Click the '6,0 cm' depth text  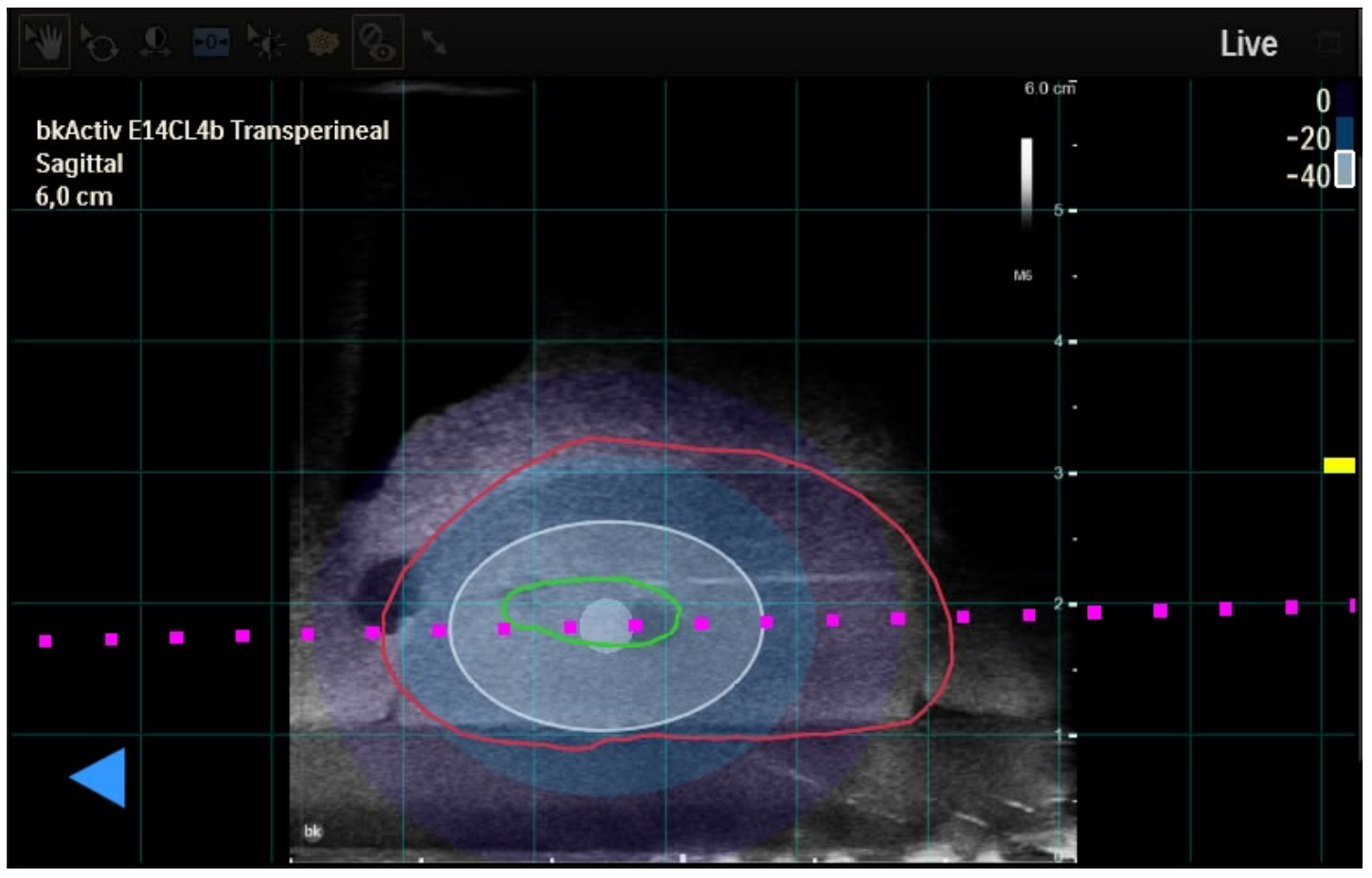74,197
